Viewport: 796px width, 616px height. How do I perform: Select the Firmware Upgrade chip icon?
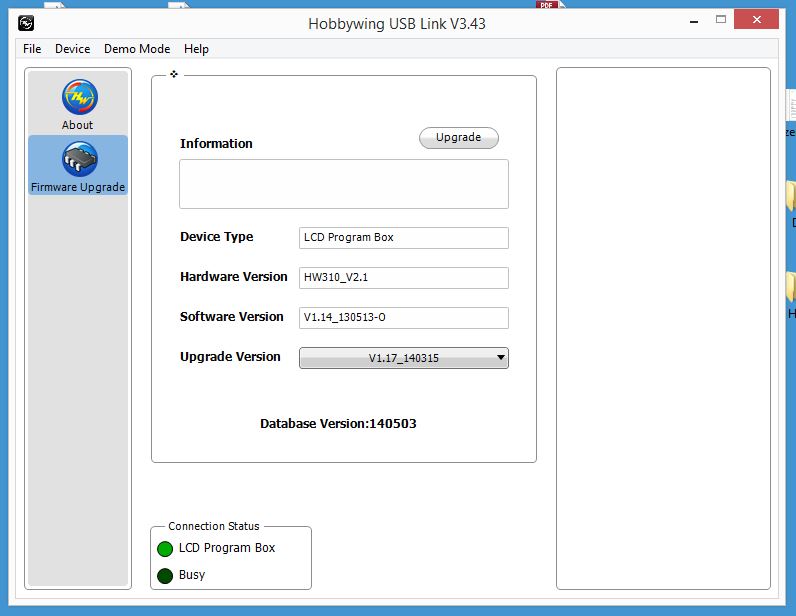[80, 159]
